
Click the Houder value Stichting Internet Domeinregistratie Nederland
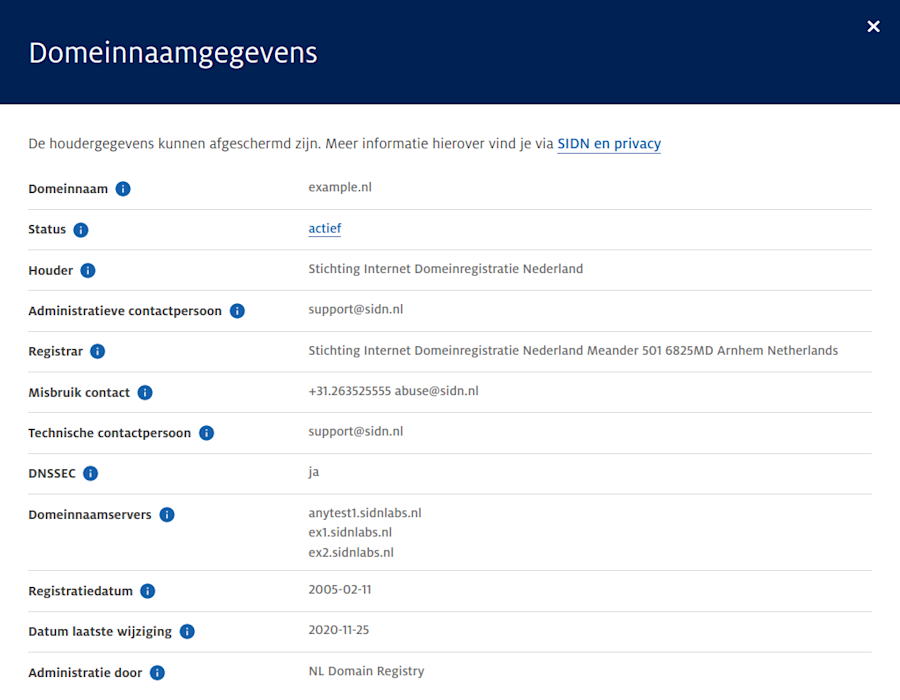(445, 269)
